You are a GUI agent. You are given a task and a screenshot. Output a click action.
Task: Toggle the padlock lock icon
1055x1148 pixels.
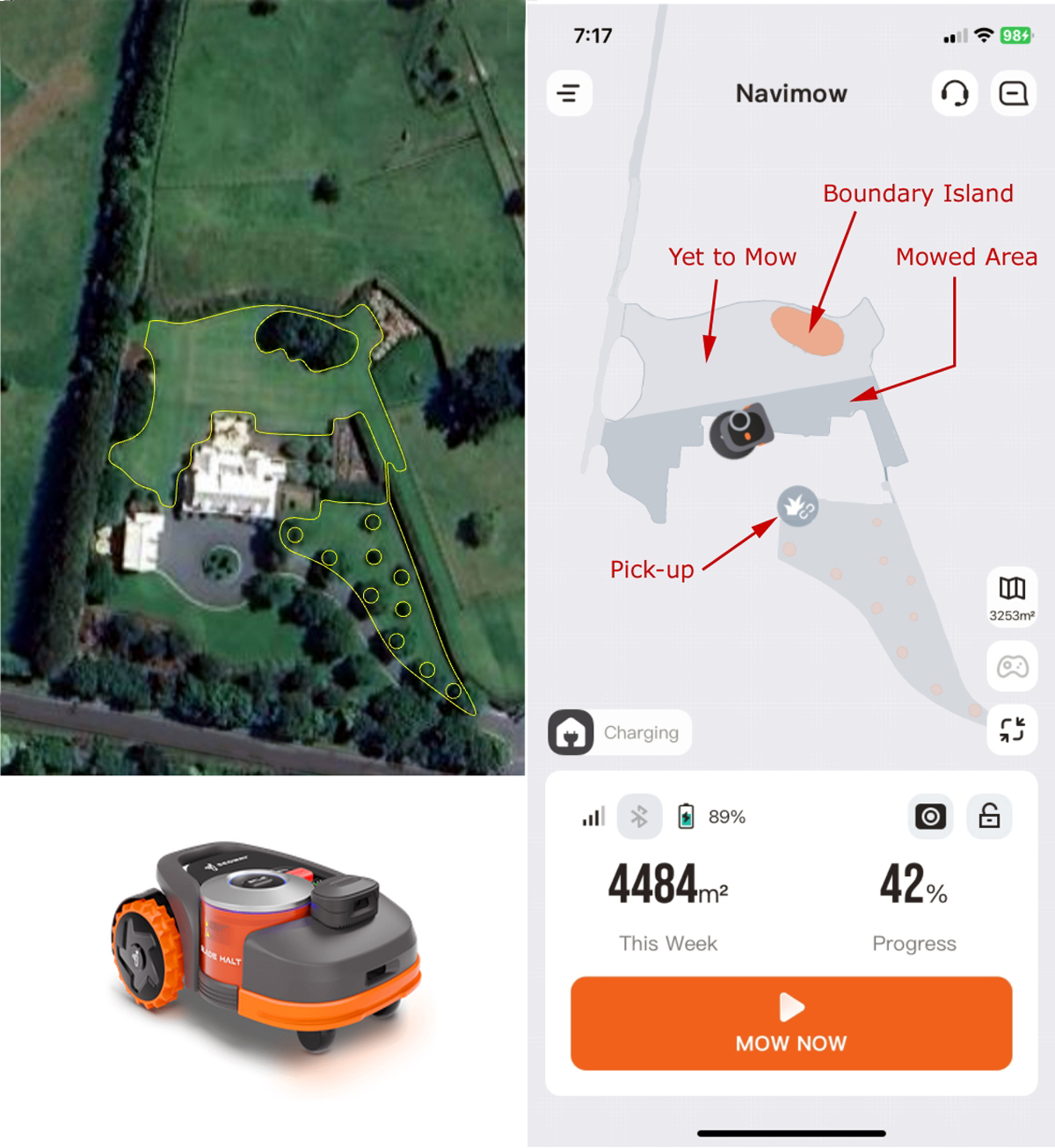click(x=989, y=817)
